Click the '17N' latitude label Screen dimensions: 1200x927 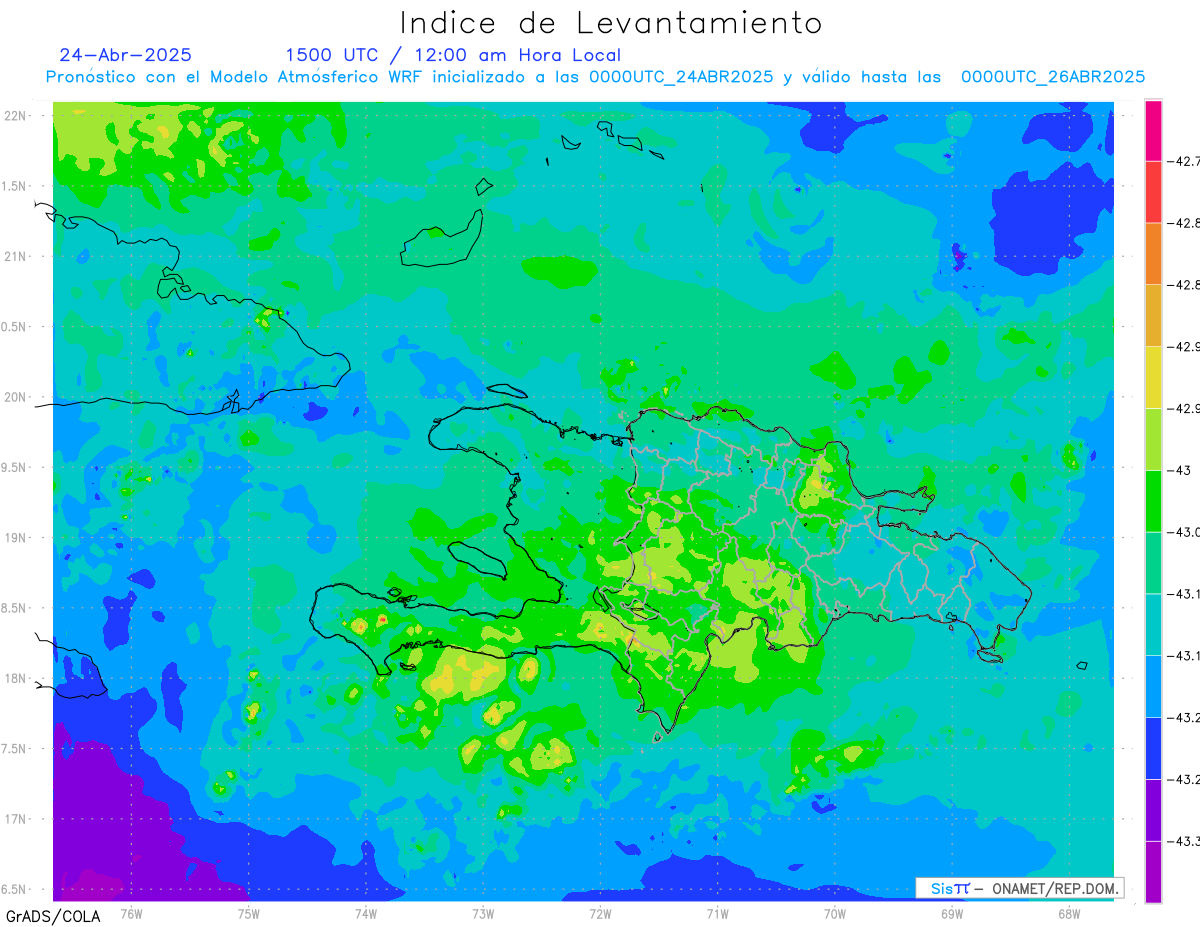[x=15, y=819]
